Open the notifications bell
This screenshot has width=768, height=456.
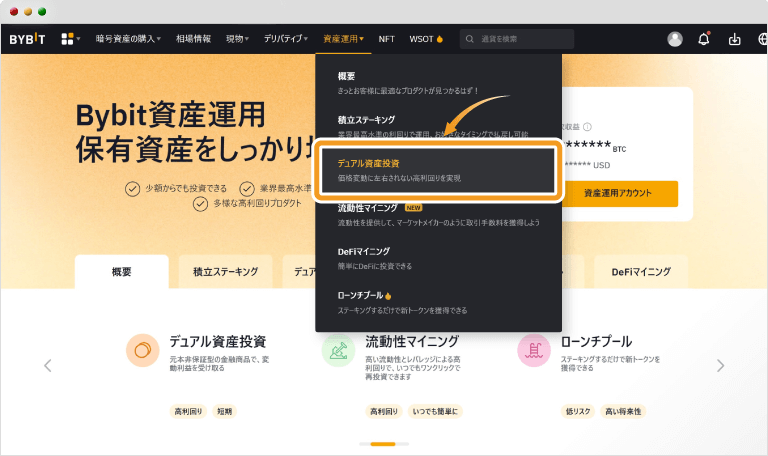point(704,39)
